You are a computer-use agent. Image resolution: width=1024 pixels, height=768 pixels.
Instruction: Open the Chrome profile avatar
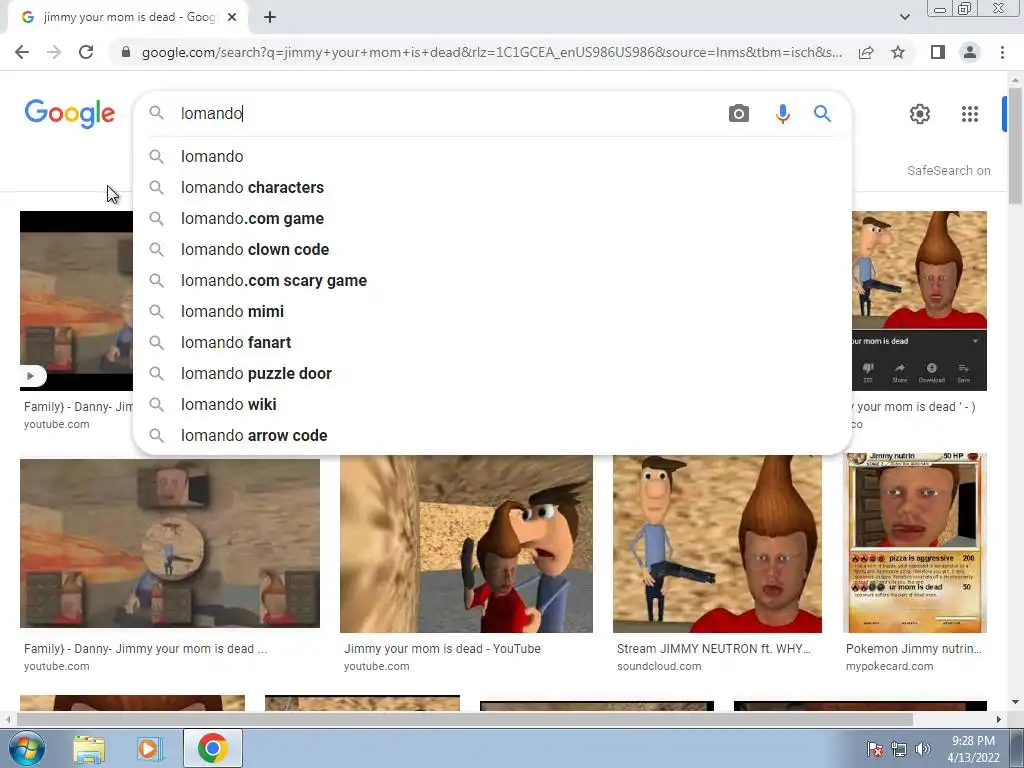970,52
